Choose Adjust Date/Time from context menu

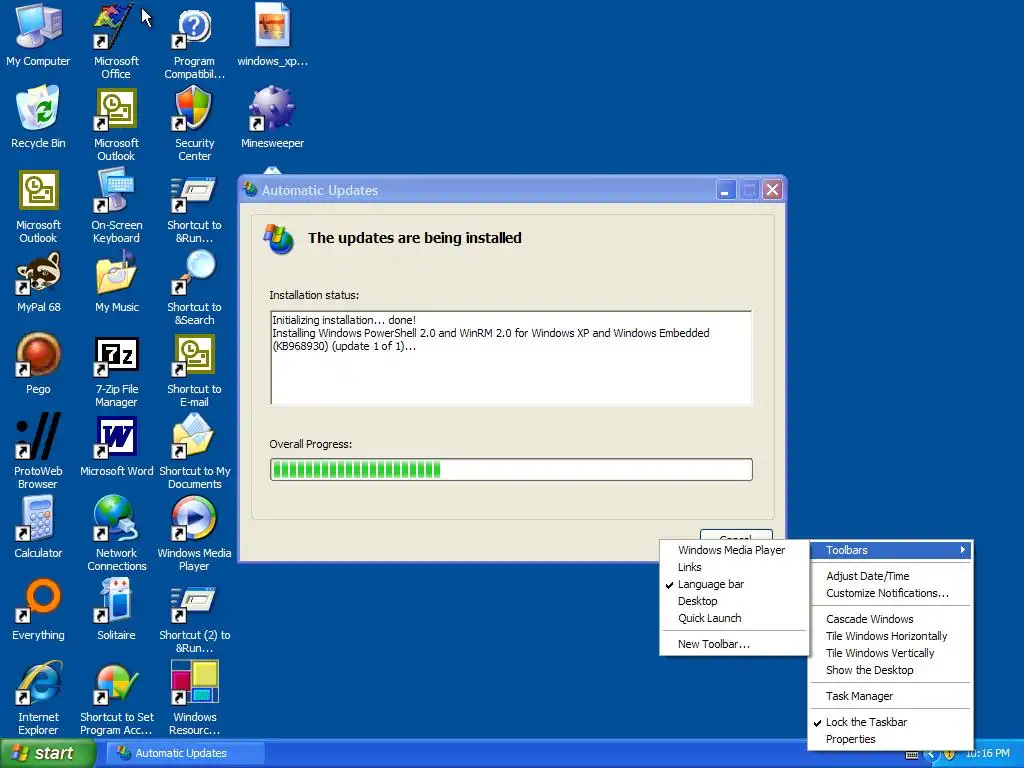pos(890,576)
